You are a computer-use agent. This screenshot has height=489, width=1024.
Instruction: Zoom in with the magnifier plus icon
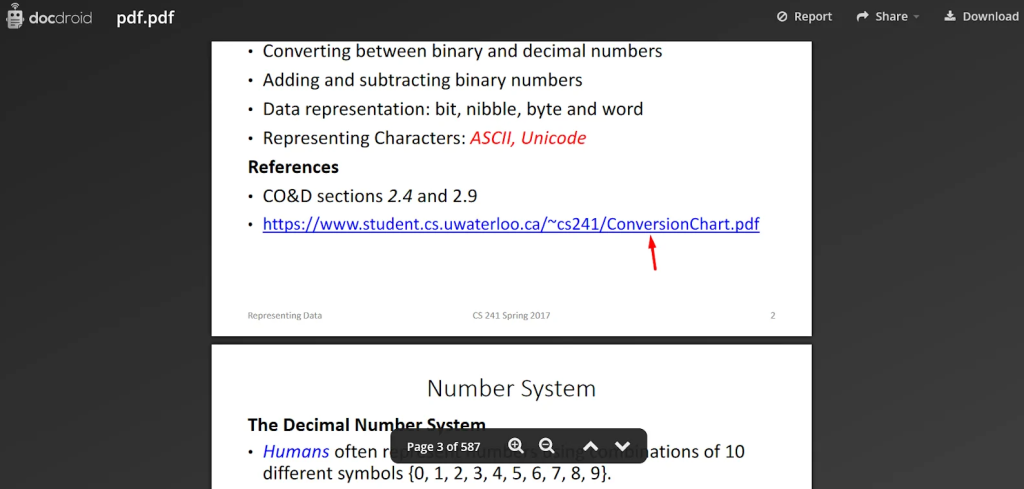(x=516, y=446)
